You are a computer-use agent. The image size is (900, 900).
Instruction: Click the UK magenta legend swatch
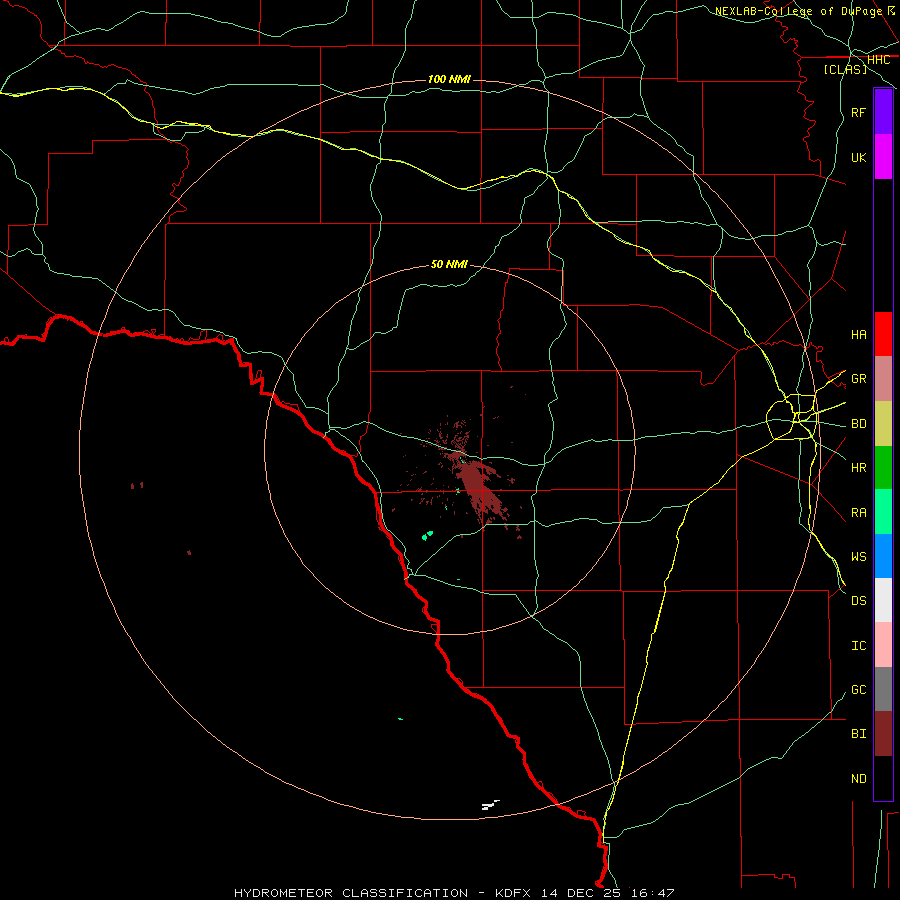[x=883, y=157]
